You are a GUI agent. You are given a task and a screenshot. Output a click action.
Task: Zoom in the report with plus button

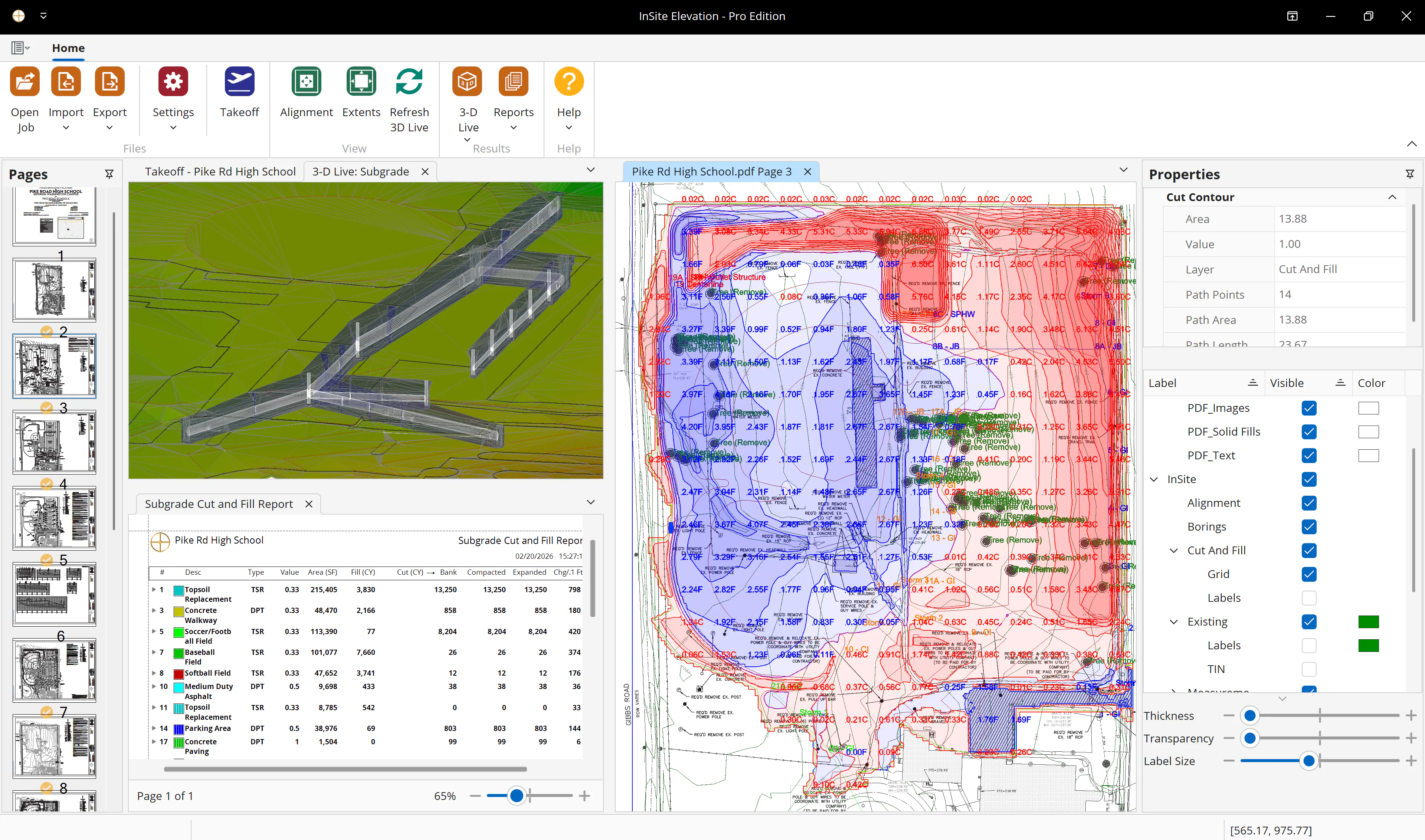tap(585, 797)
